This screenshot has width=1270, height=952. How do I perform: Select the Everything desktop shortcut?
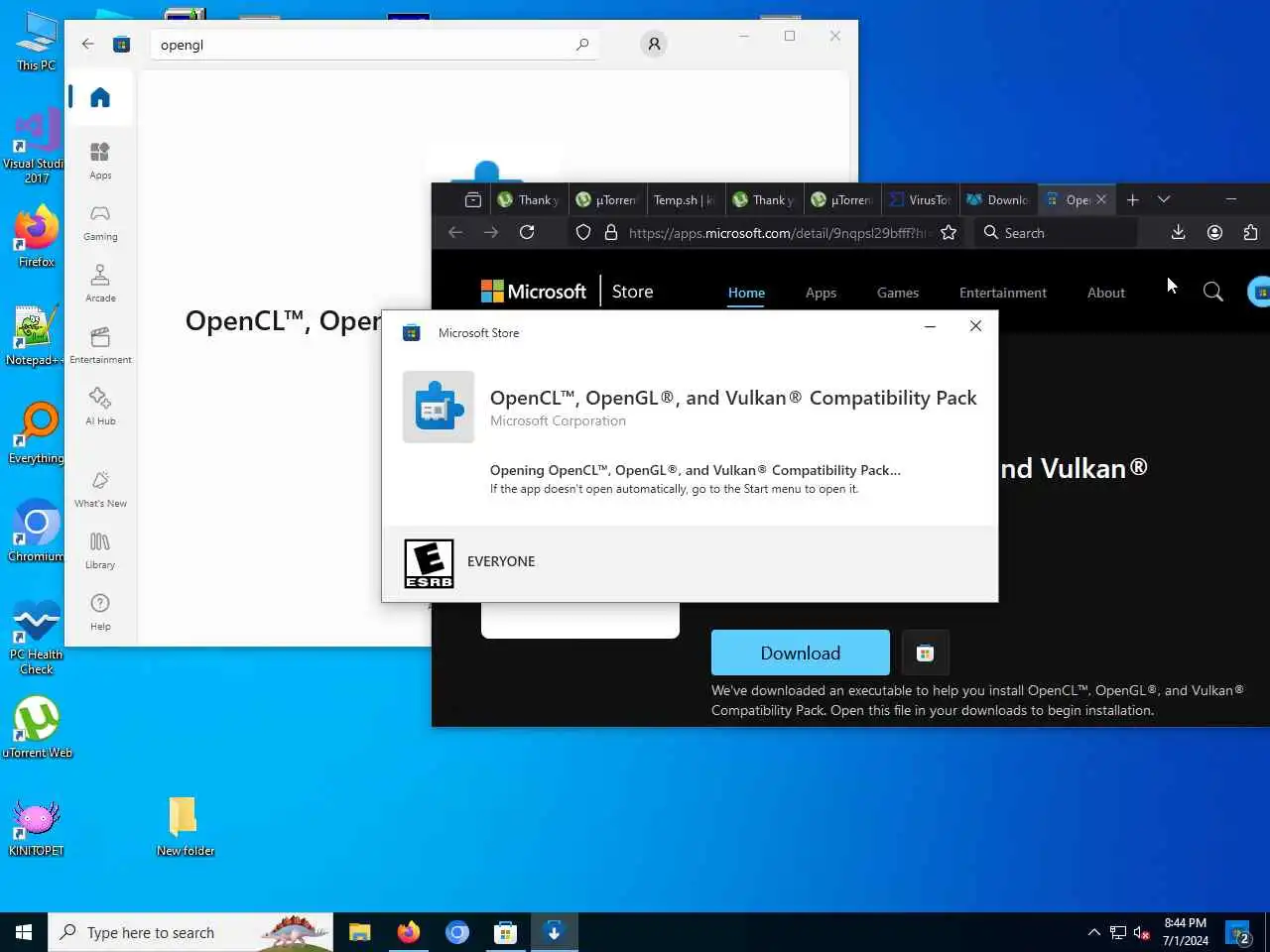click(x=37, y=433)
